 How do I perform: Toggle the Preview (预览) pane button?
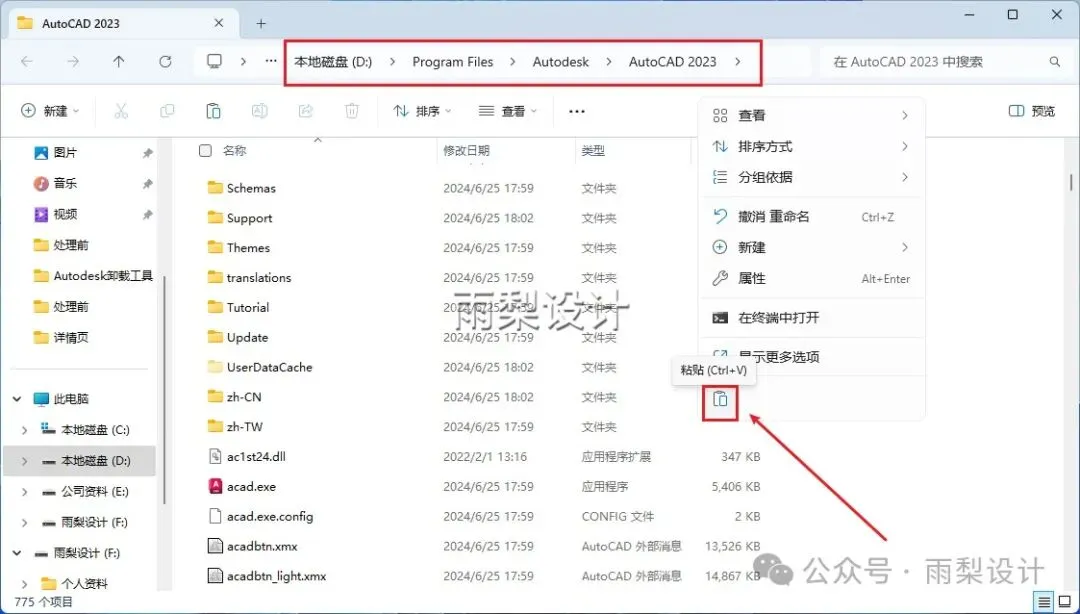pos(1031,111)
